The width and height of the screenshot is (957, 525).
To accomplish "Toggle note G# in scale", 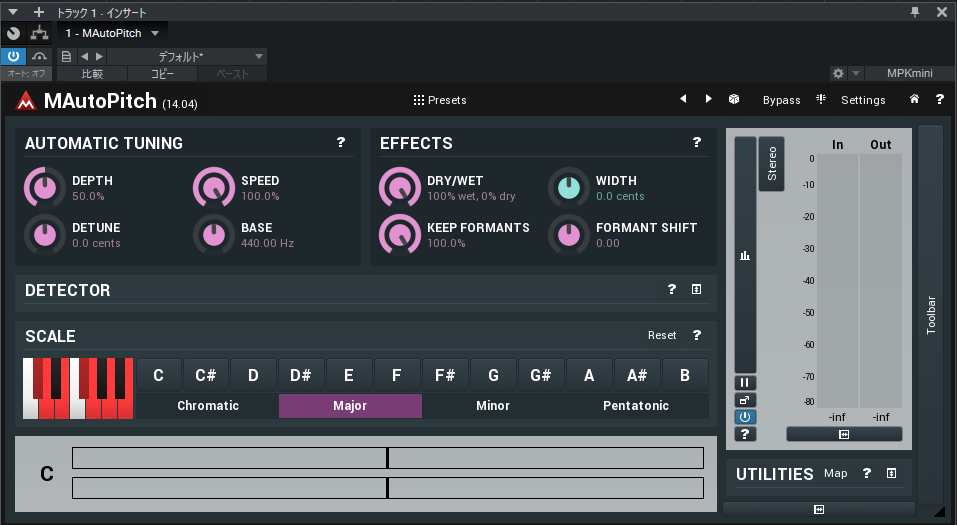I will [541, 375].
